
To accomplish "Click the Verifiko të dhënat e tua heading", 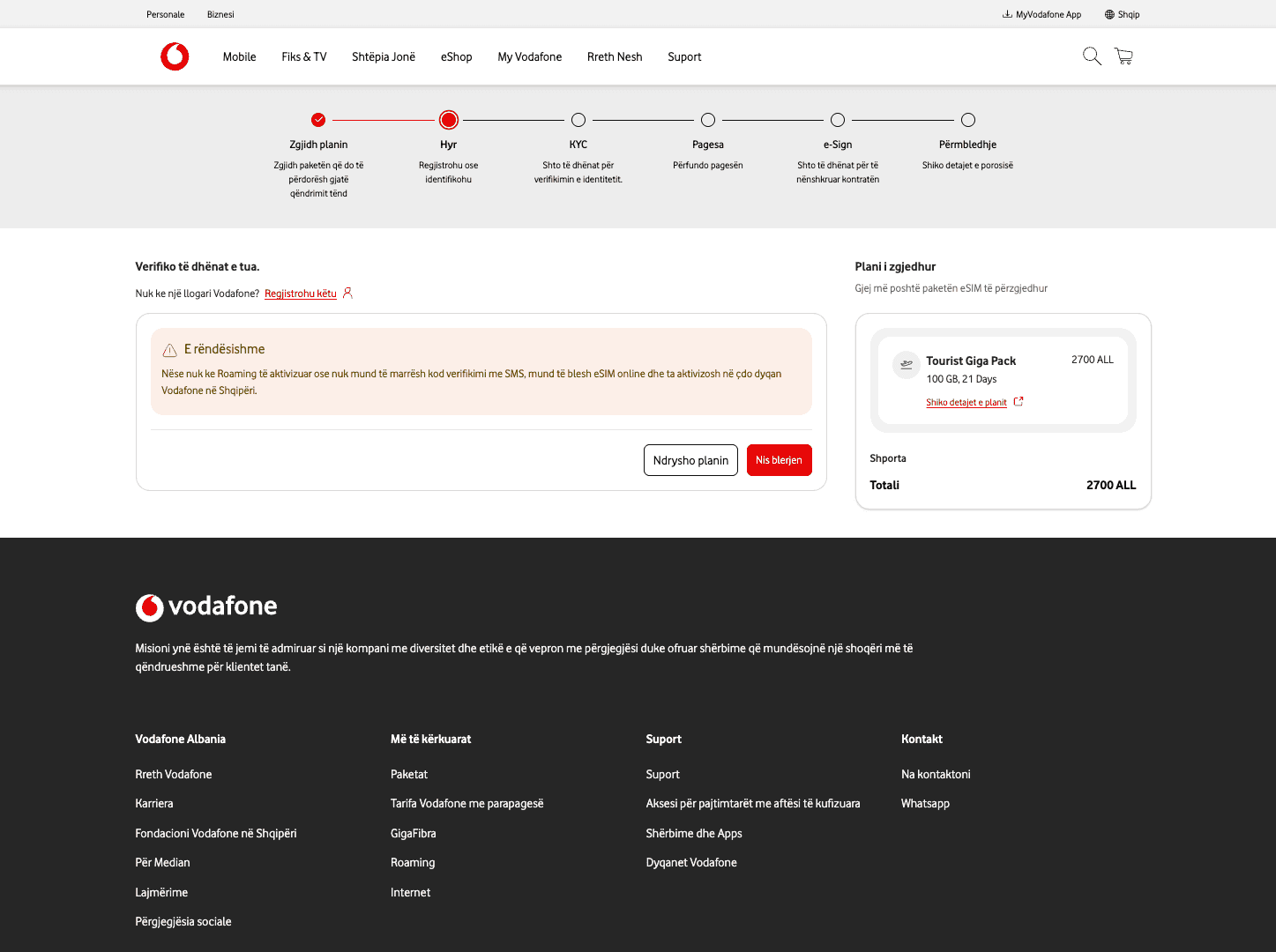I will (x=198, y=266).
